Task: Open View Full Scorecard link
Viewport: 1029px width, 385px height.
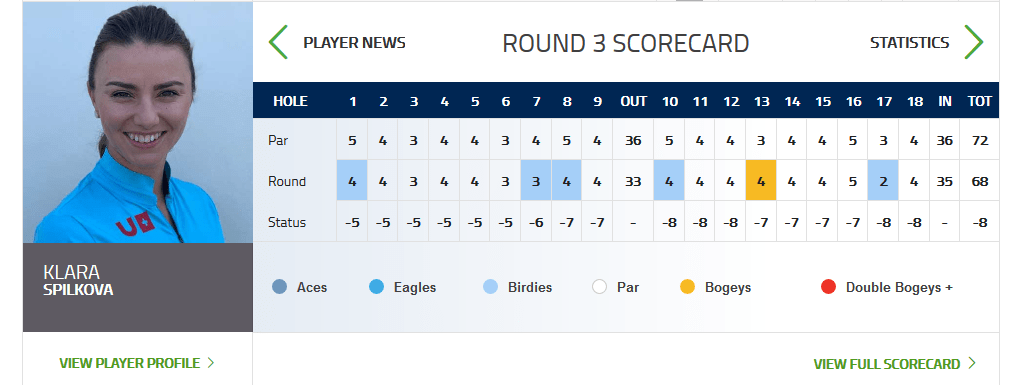Action: [887, 364]
